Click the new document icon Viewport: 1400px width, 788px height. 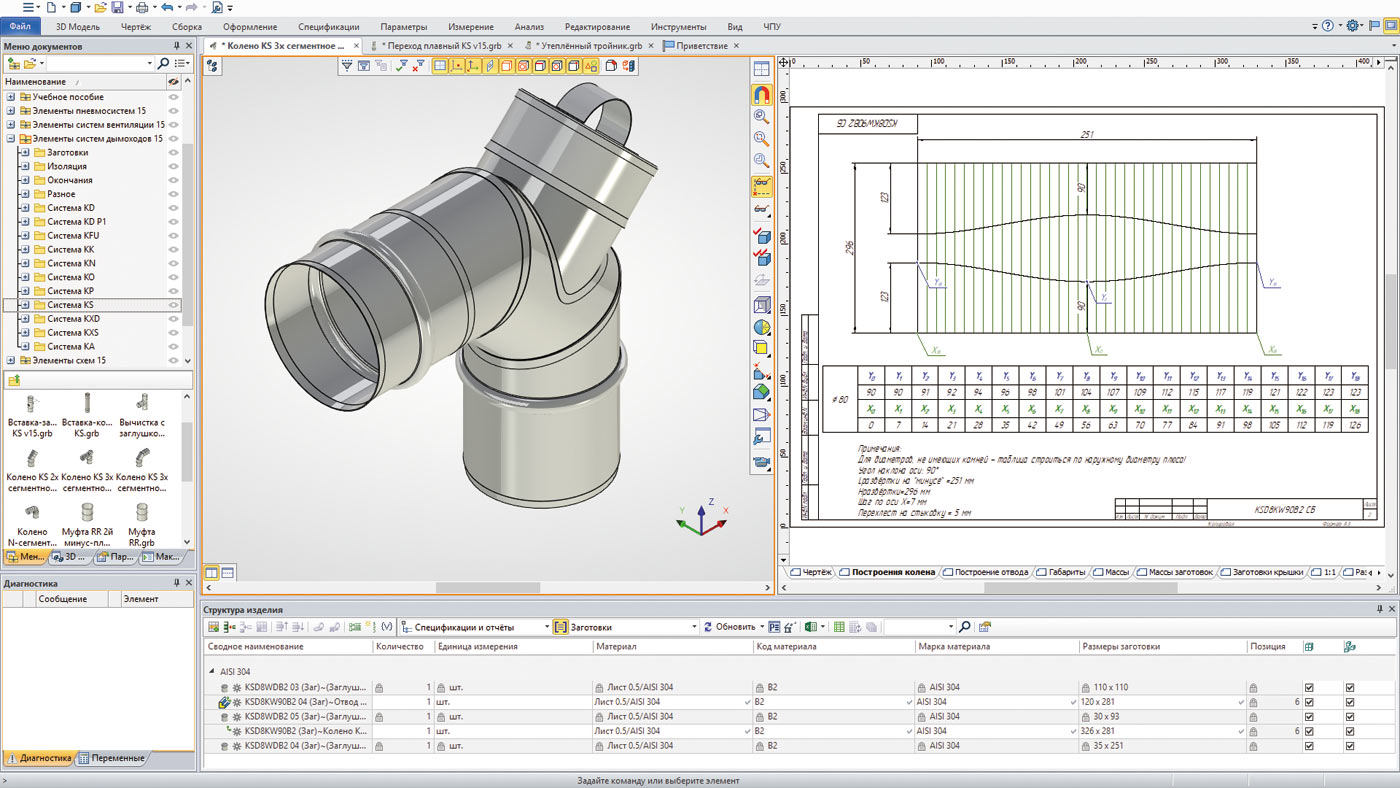(51, 7)
